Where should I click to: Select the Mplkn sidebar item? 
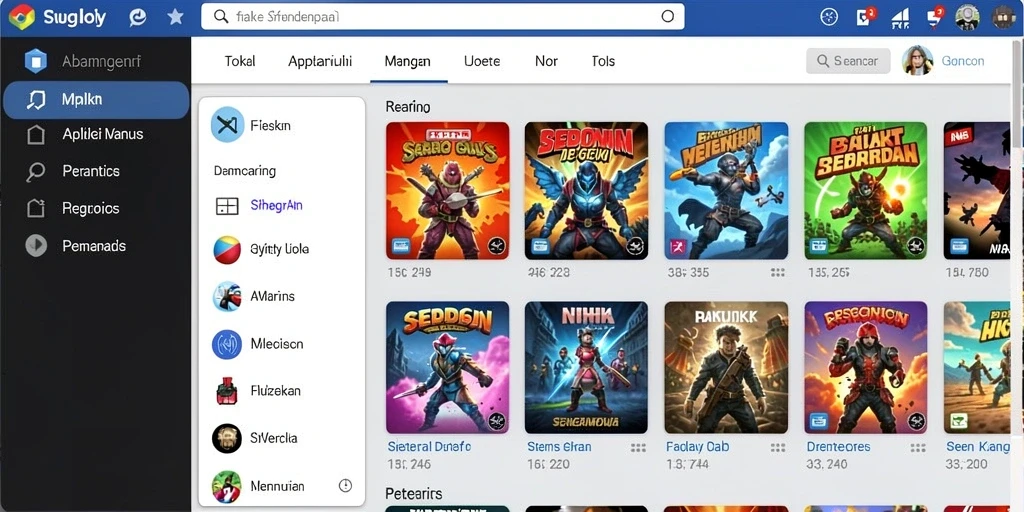pyautogui.click(x=96, y=100)
